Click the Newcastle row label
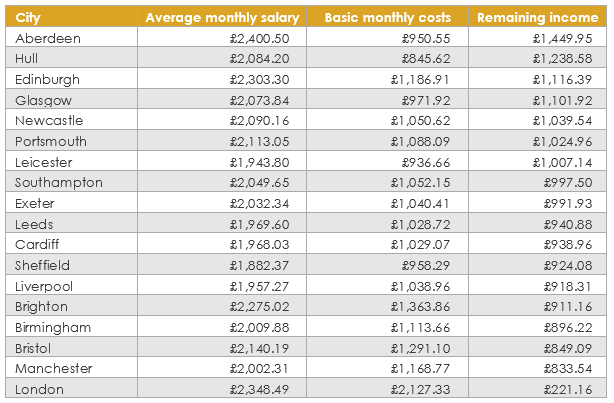This screenshot has height=403, width=614. pos(49,120)
